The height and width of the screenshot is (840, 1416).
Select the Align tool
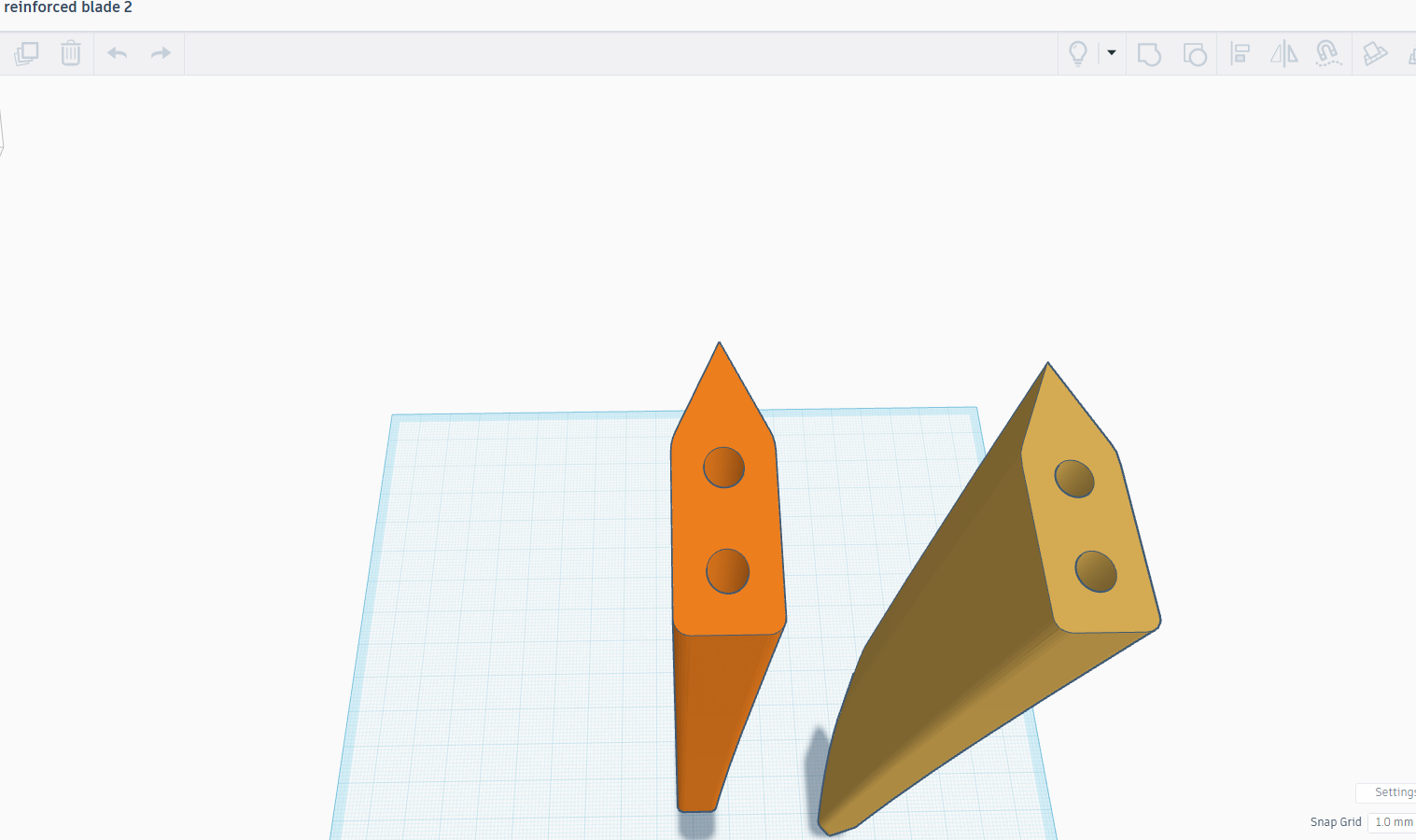[1240, 53]
